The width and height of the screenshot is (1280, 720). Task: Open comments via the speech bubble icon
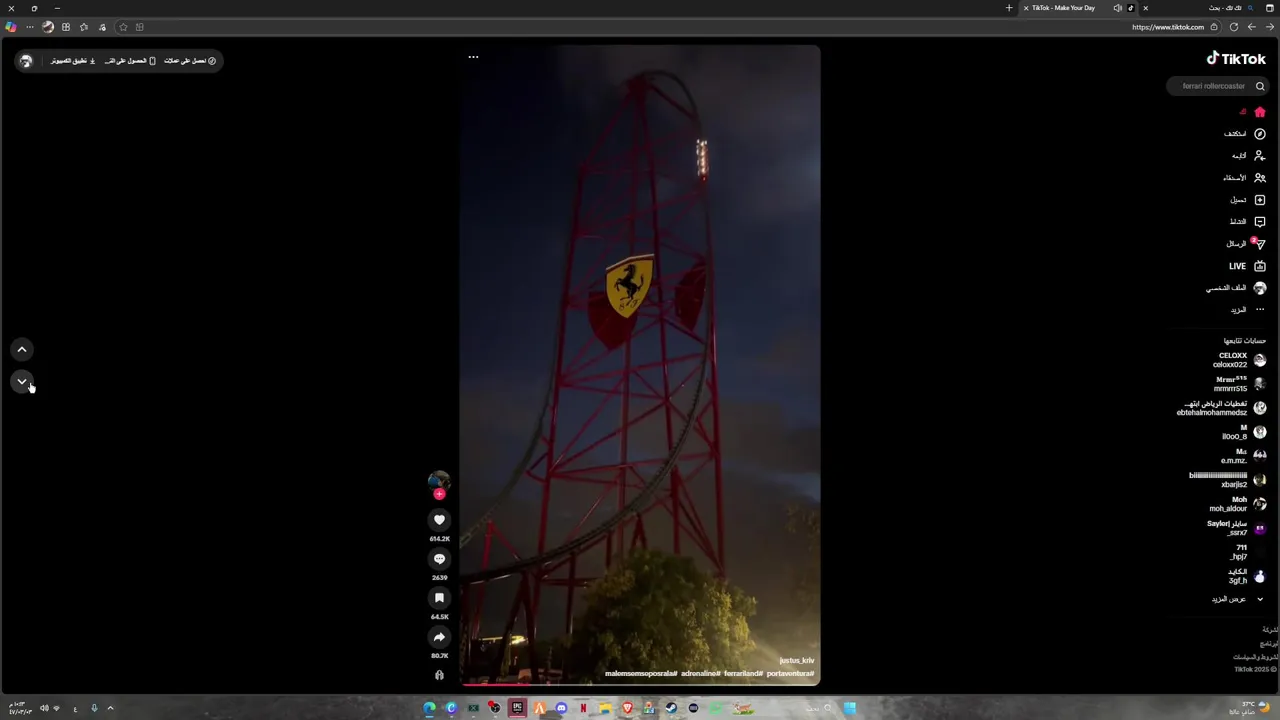click(x=439, y=559)
